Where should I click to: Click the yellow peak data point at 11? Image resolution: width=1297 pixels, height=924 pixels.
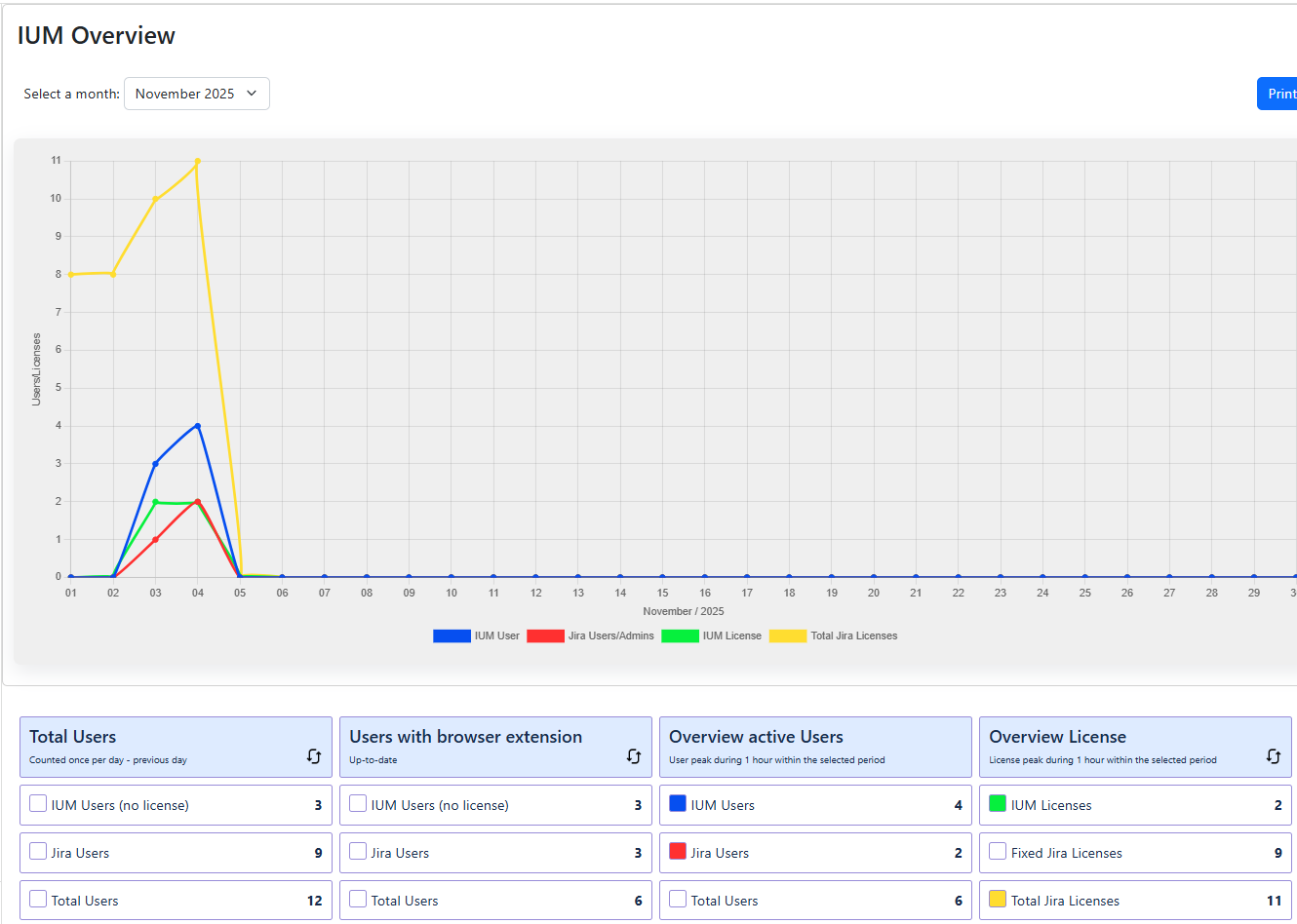pyautogui.click(x=198, y=162)
